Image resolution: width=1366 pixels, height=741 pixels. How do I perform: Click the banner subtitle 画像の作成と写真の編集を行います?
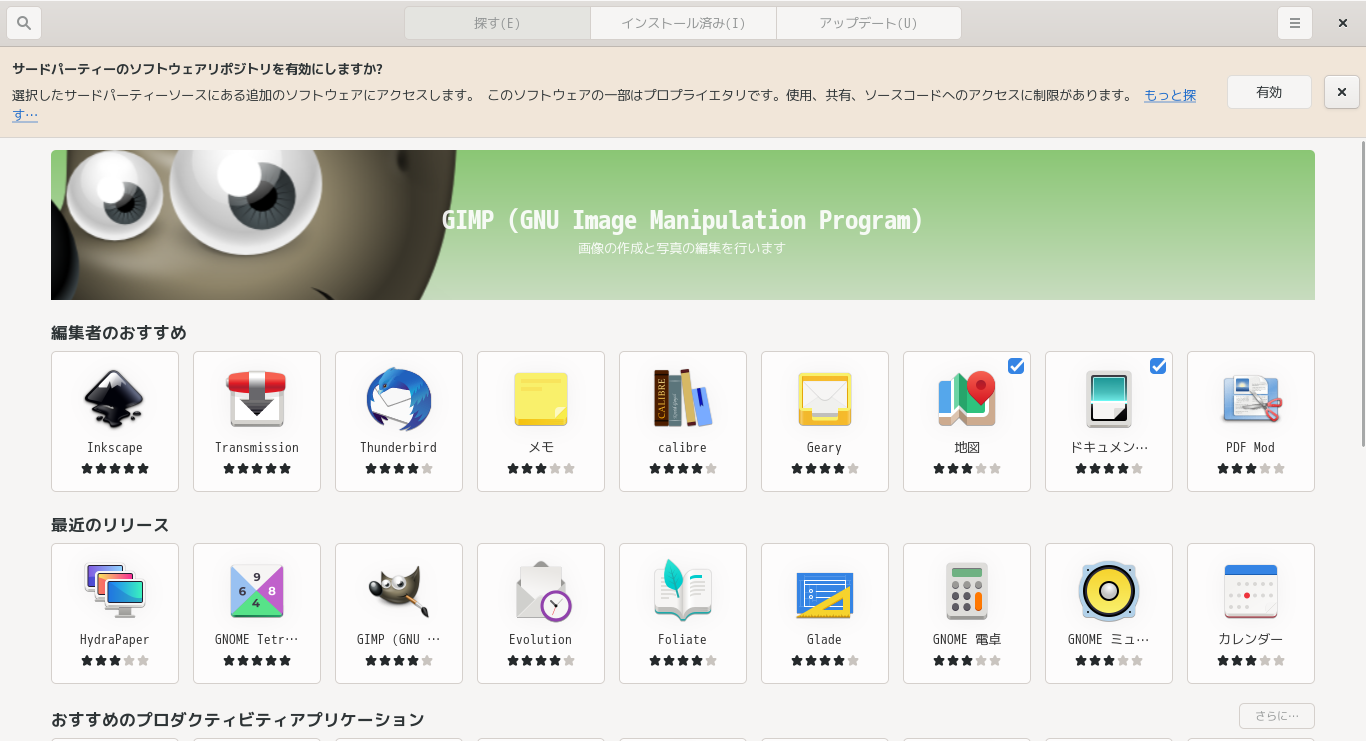click(x=682, y=248)
